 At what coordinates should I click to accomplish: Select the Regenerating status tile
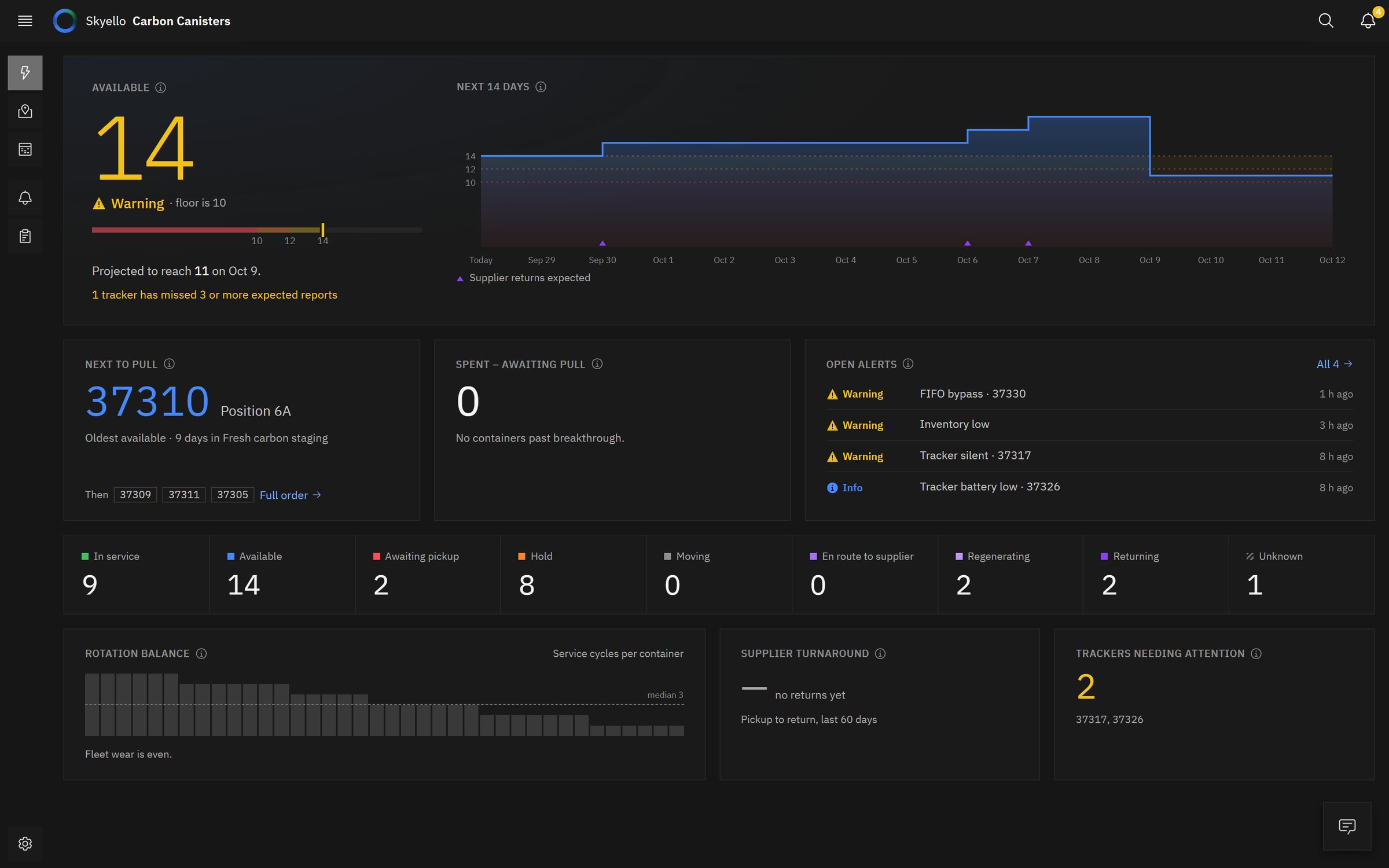click(x=1010, y=574)
